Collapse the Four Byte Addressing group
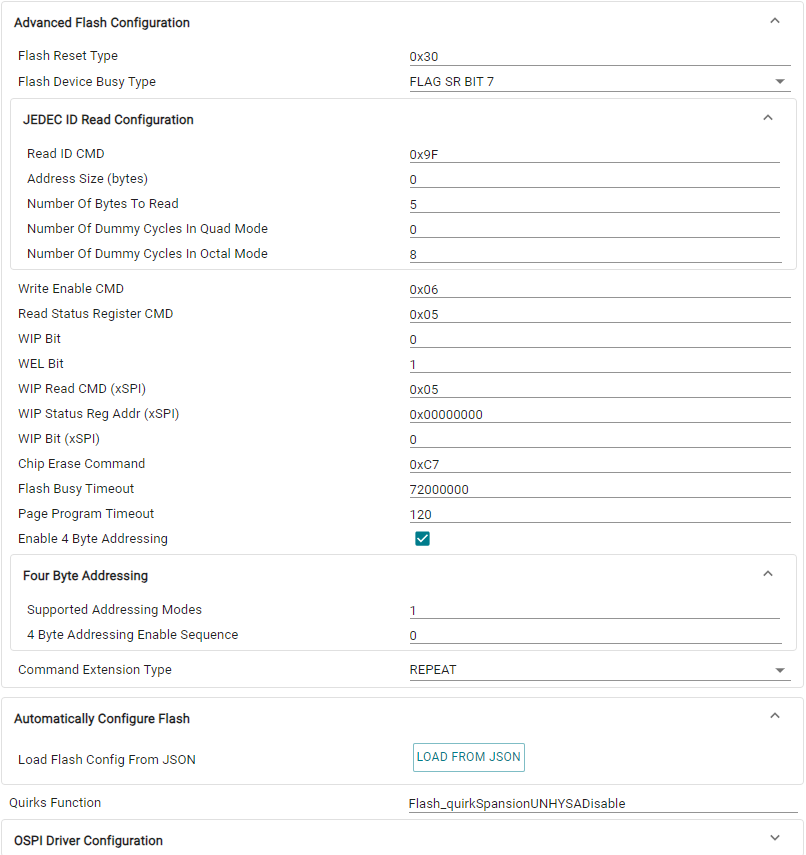 [x=768, y=574]
